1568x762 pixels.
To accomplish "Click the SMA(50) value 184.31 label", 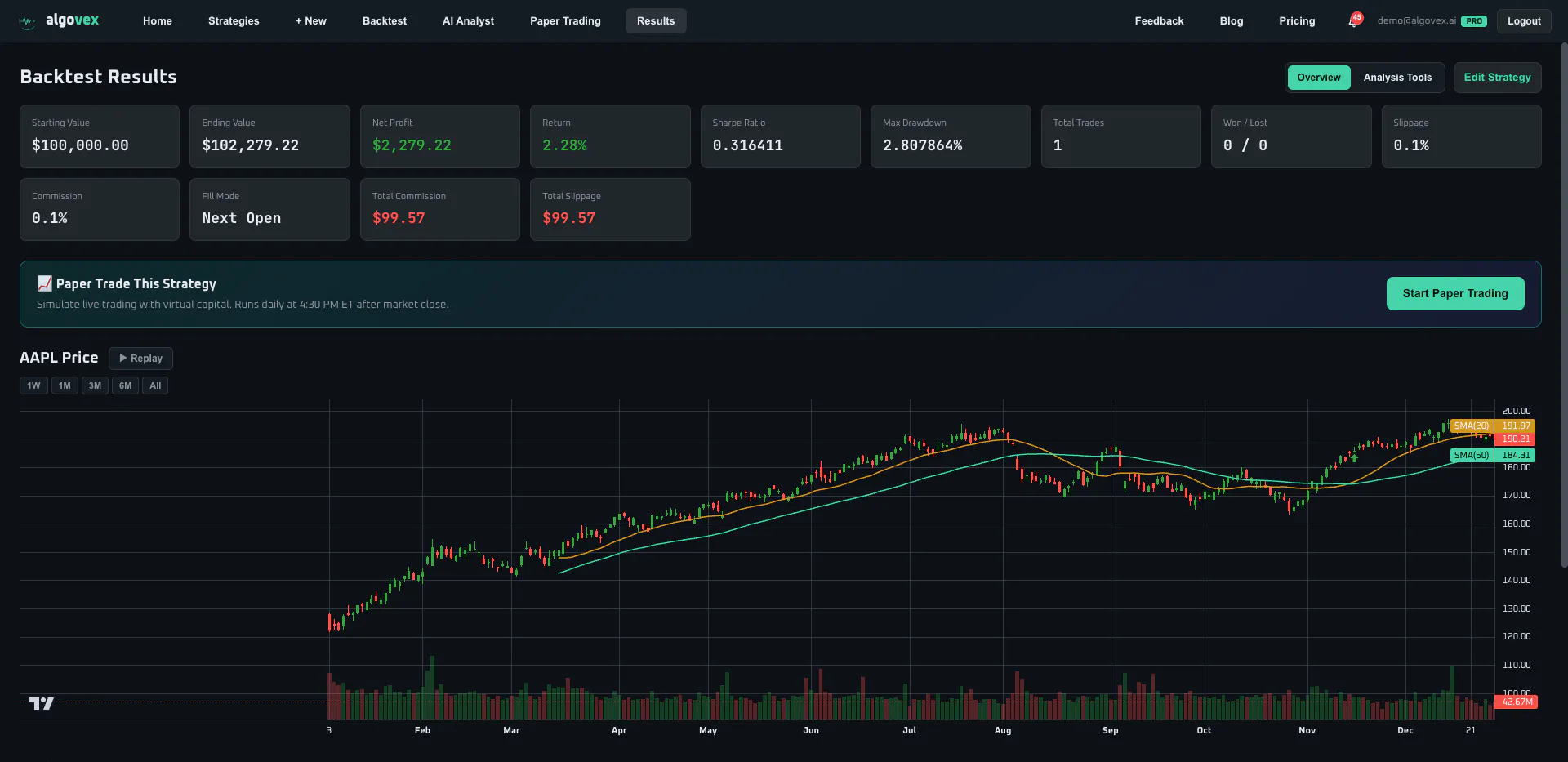I will [x=1516, y=455].
